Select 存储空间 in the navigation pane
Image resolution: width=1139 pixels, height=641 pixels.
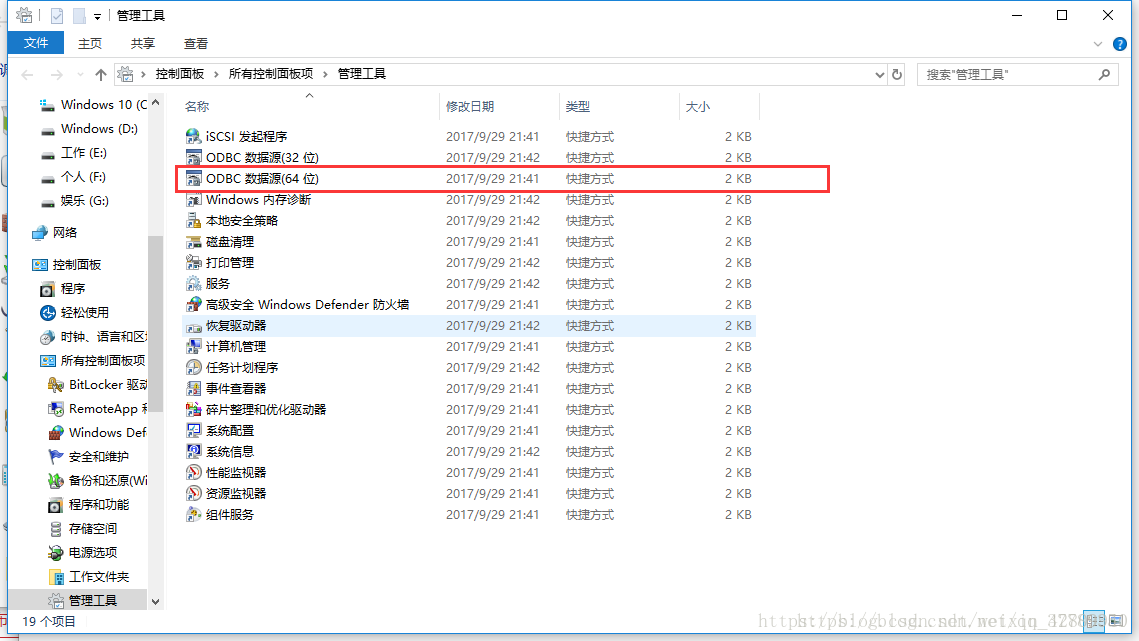[83, 528]
